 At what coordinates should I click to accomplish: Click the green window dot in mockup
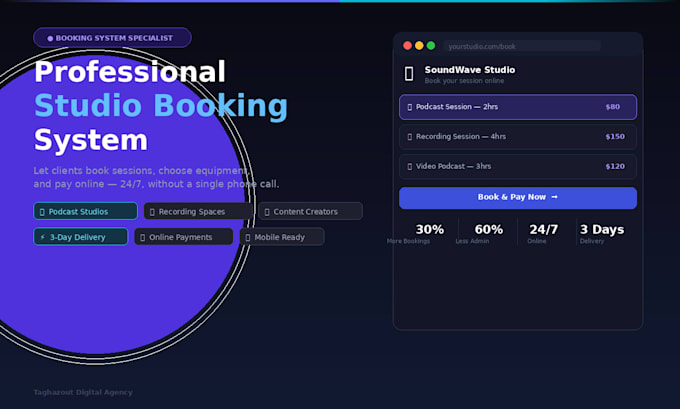(x=431, y=46)
